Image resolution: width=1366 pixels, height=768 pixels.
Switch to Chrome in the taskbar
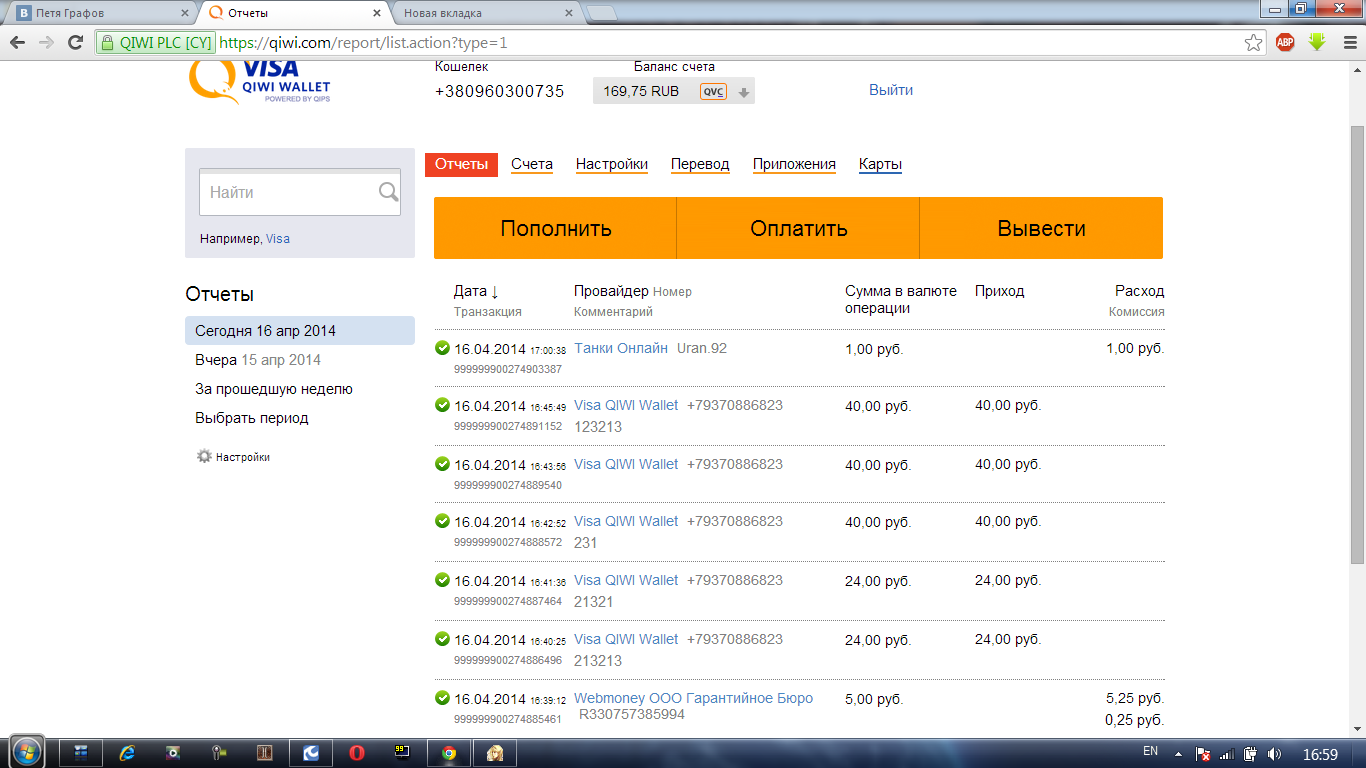[x=449, y=752]
